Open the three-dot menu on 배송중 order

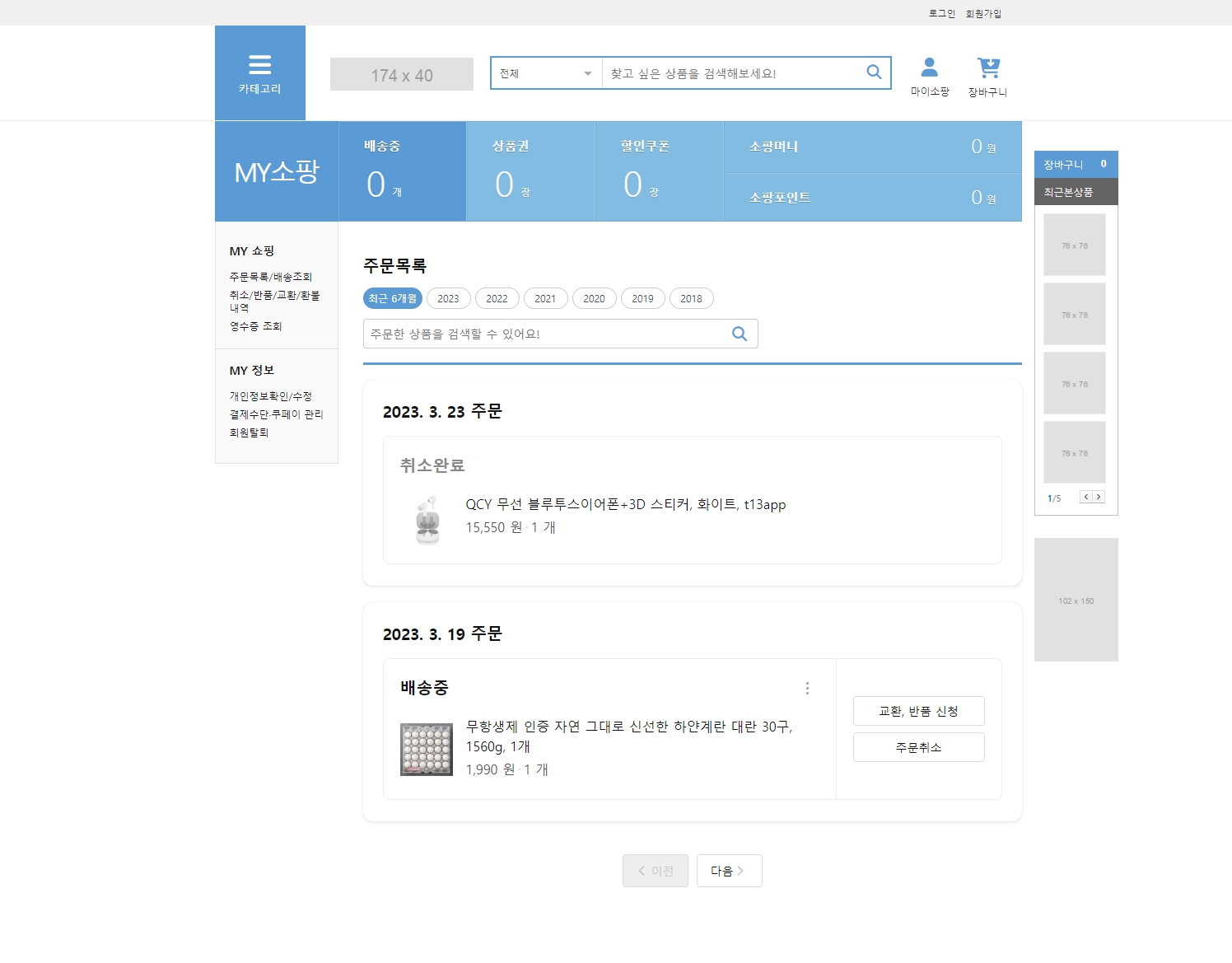[807, 688]
